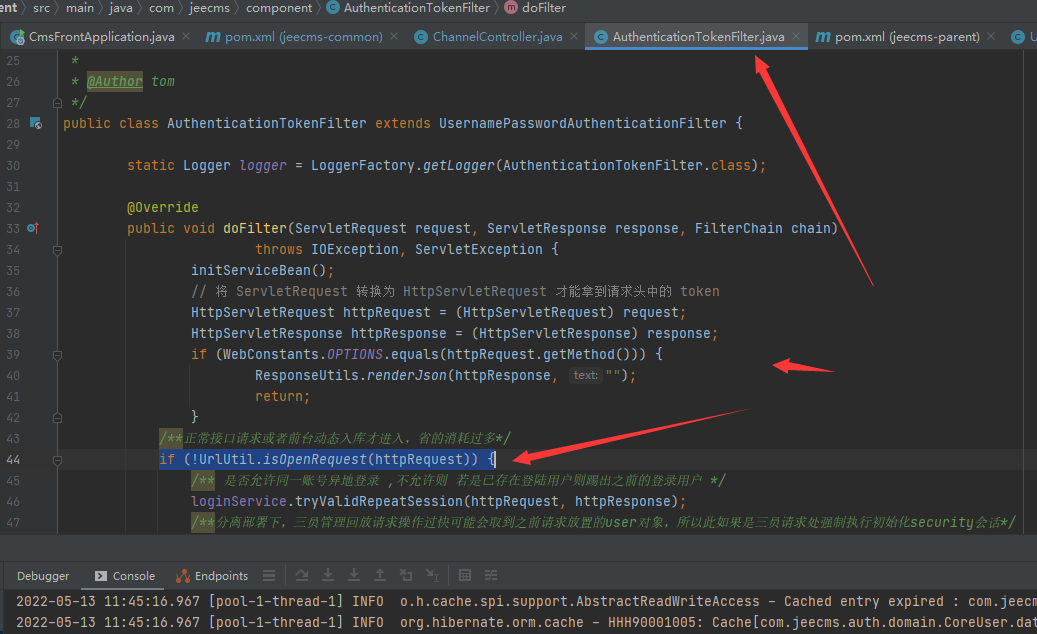Image resolution: width=1037 pixels, height=634 pixels.
Task: Collapse doFilter method fold marker at line 34
Action: 58,250
